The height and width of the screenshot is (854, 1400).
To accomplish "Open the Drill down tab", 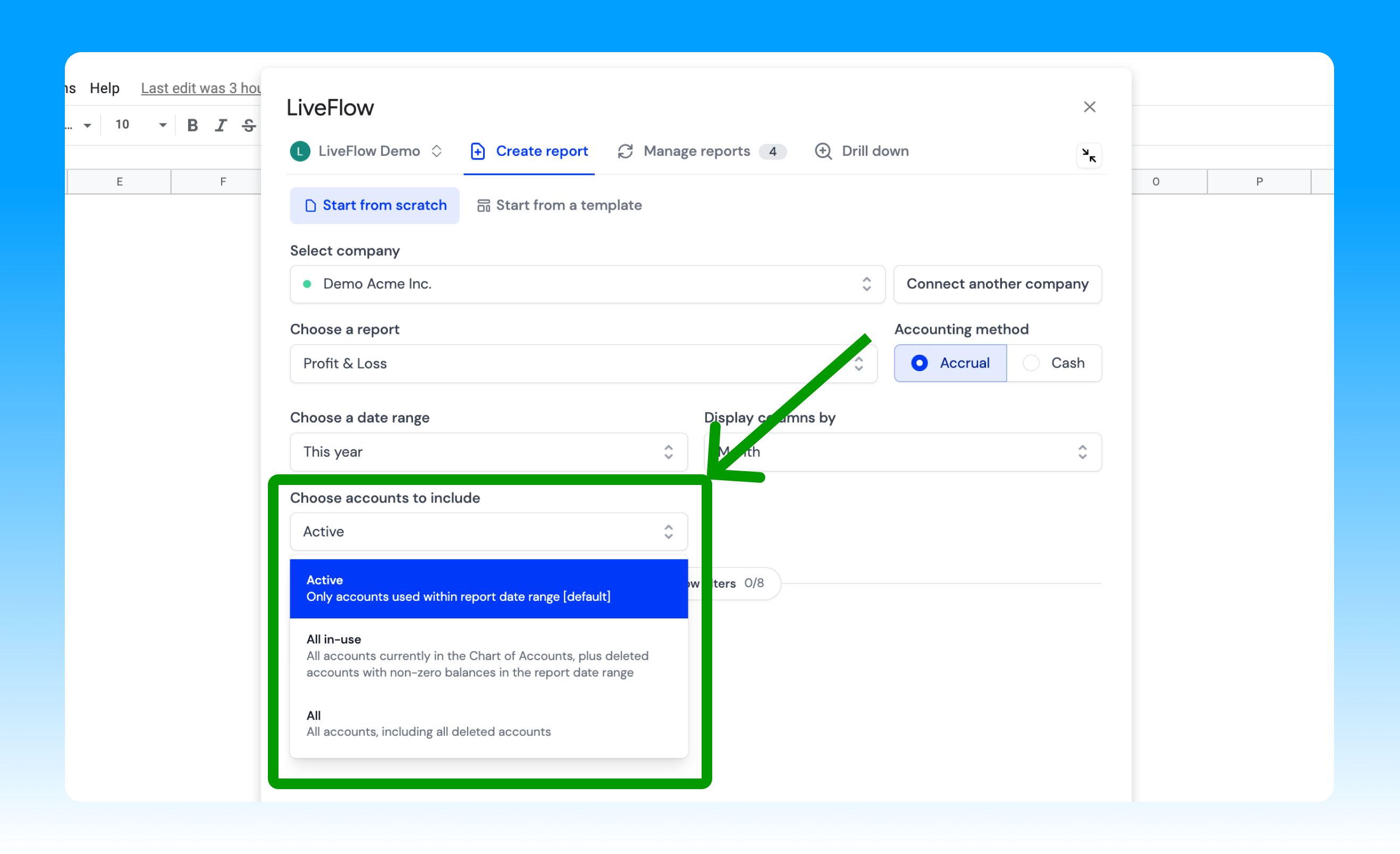I will coord(862,151).
